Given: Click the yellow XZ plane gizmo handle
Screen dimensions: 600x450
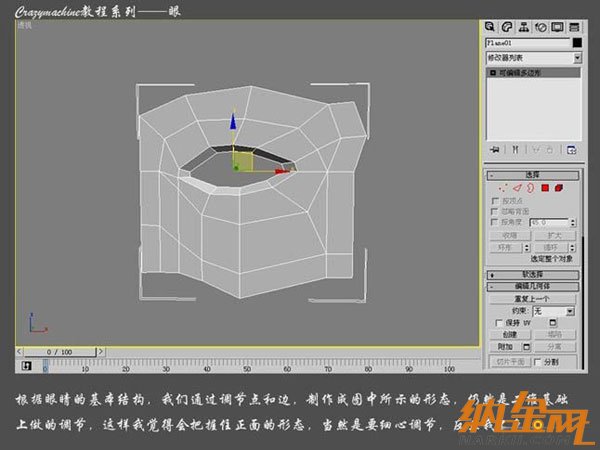Looking at the screenshot, I should (244, 161).
